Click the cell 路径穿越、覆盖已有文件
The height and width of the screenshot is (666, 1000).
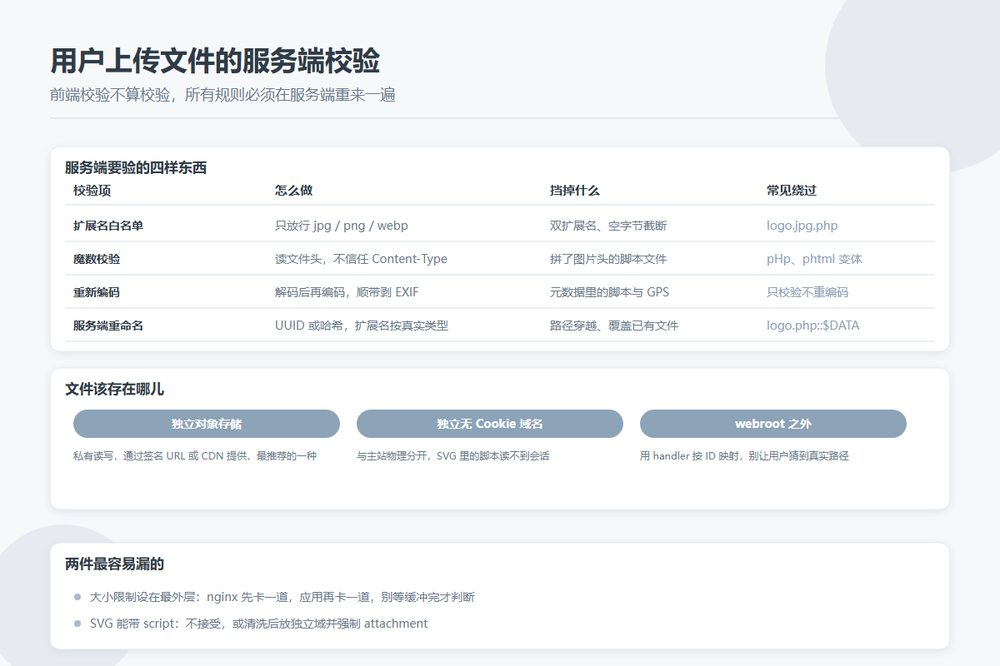coord(614,325)
